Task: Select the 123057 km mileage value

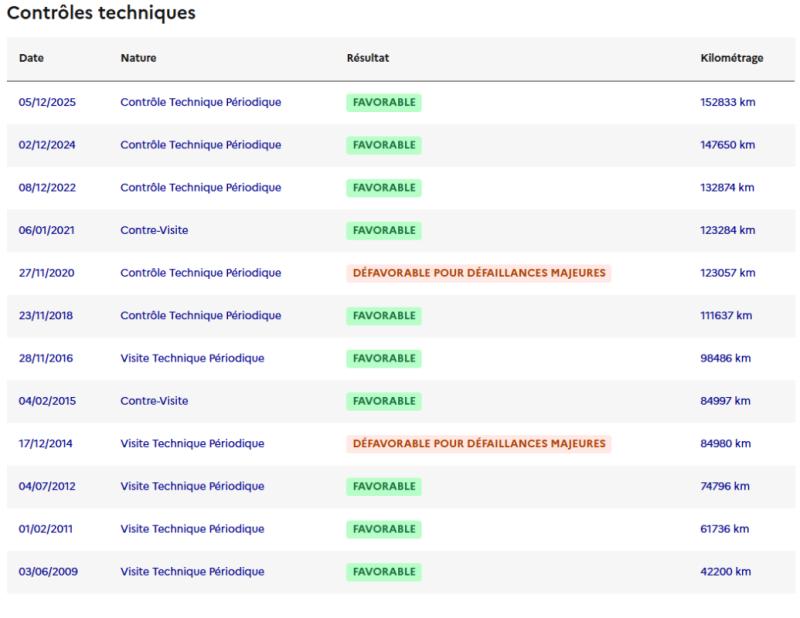Action: [728, 273]
